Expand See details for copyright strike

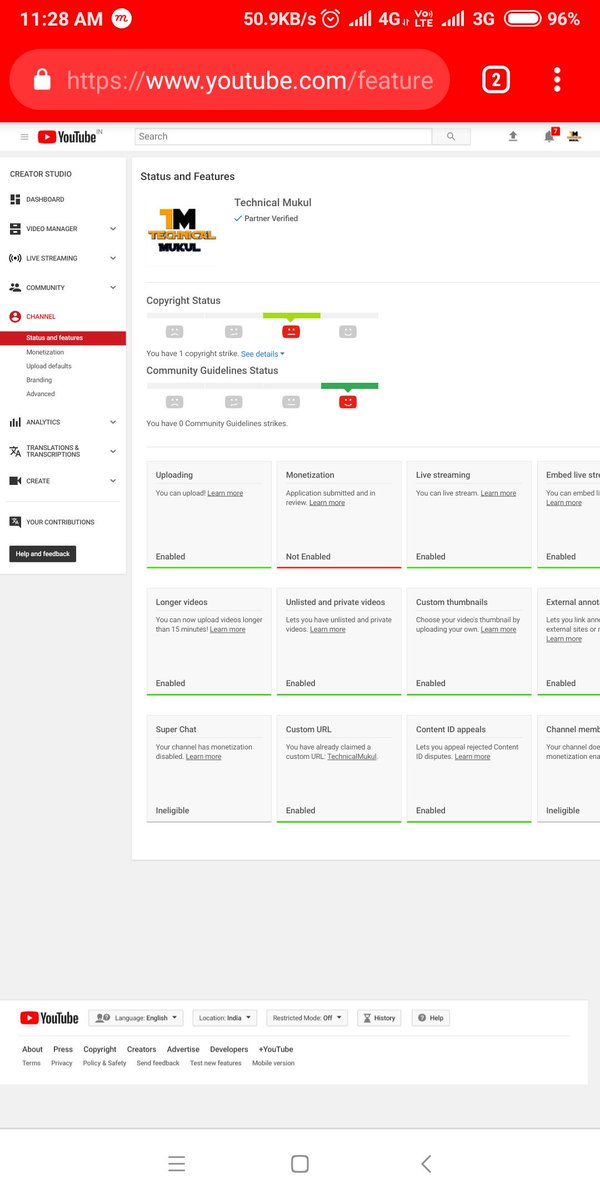[263, 354]
